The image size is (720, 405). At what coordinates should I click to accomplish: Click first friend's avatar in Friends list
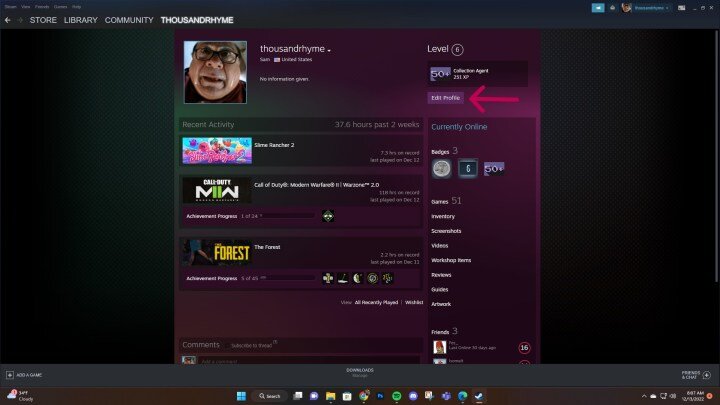439,347
